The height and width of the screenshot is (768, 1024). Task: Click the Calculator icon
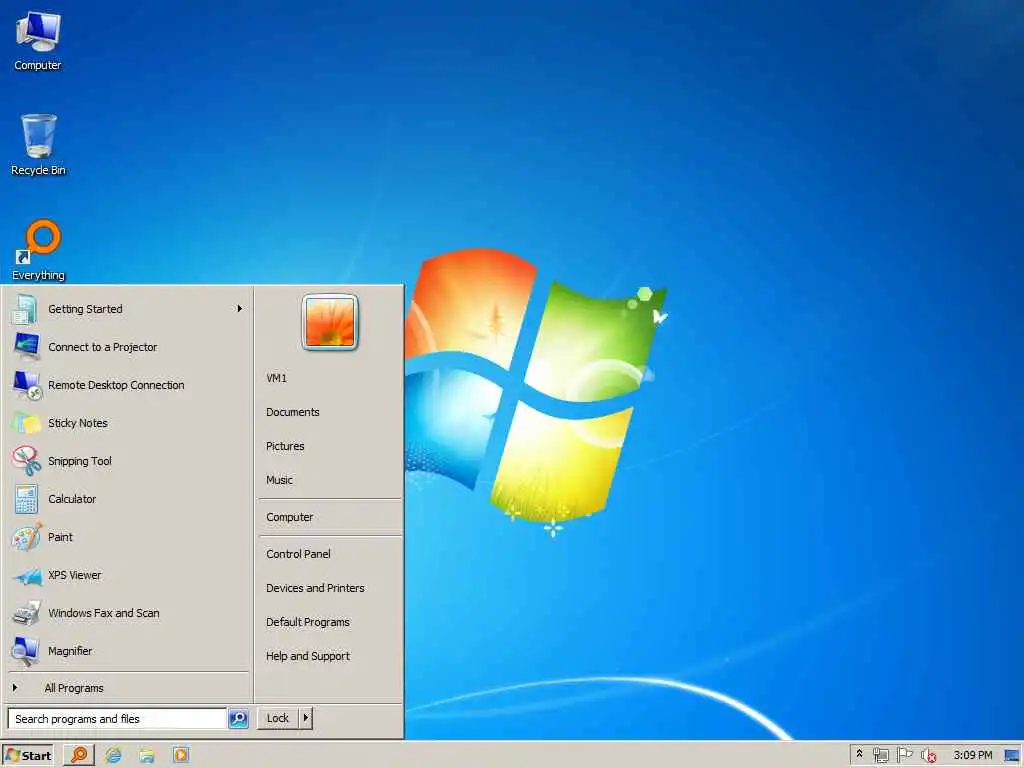[26, 499]
